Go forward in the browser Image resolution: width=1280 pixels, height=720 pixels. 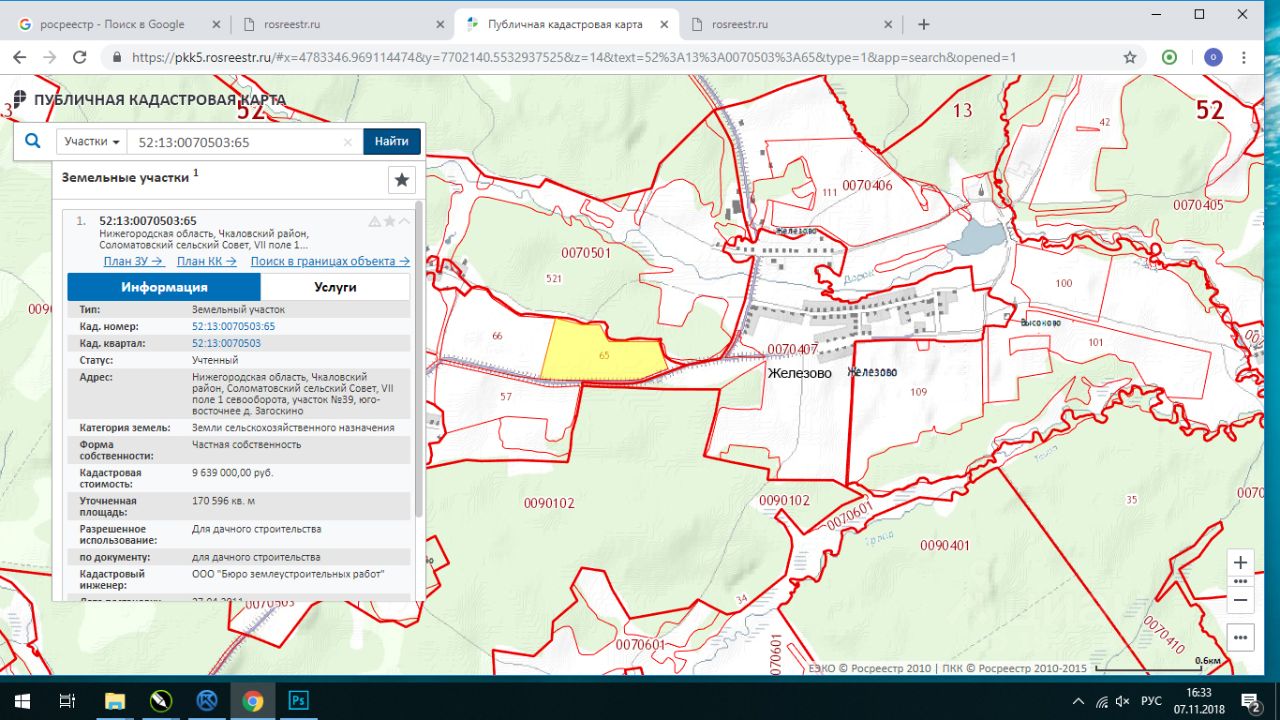pos(50,57)
